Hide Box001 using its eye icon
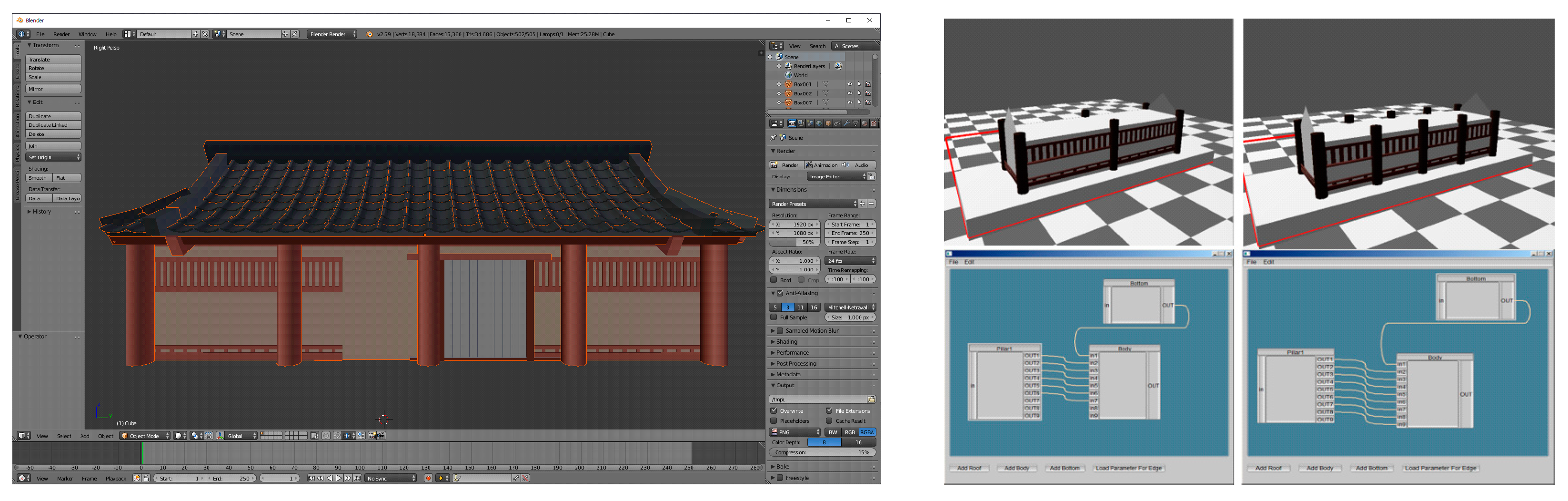 tap(850, 85)
